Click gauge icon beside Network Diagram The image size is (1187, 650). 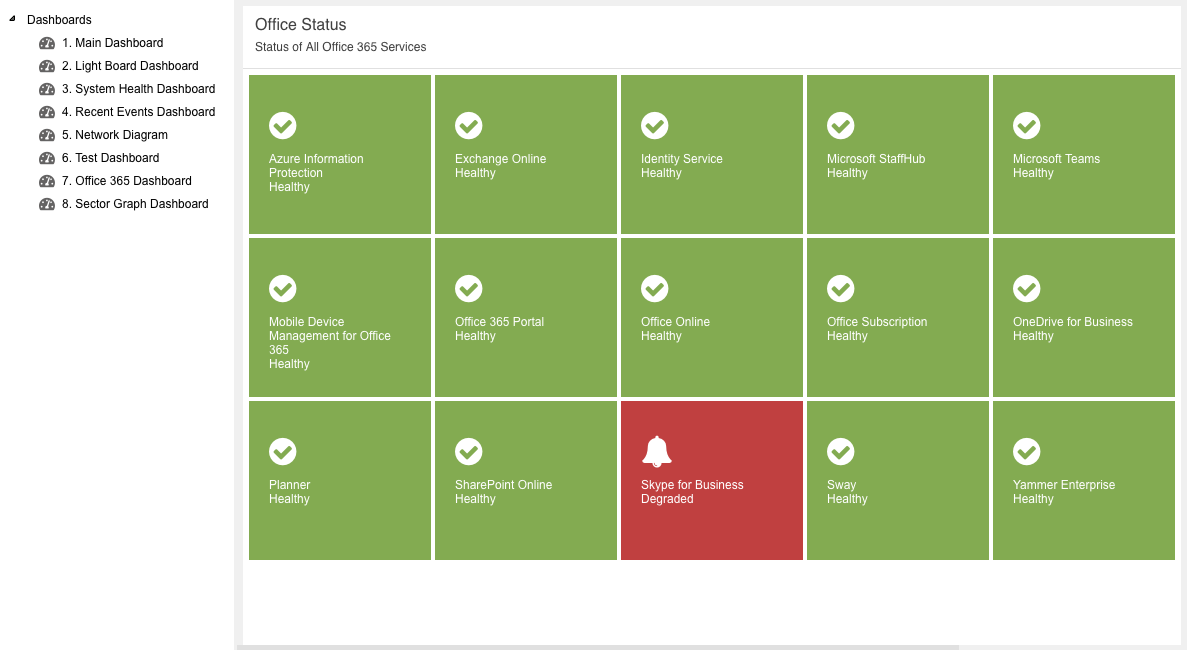47,135
